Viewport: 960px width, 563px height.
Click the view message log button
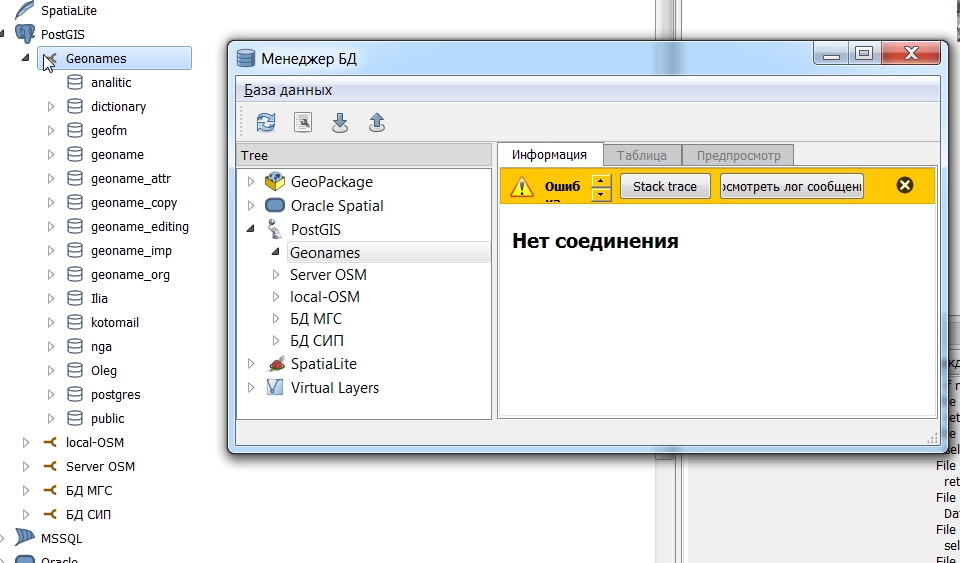[792, 186]
